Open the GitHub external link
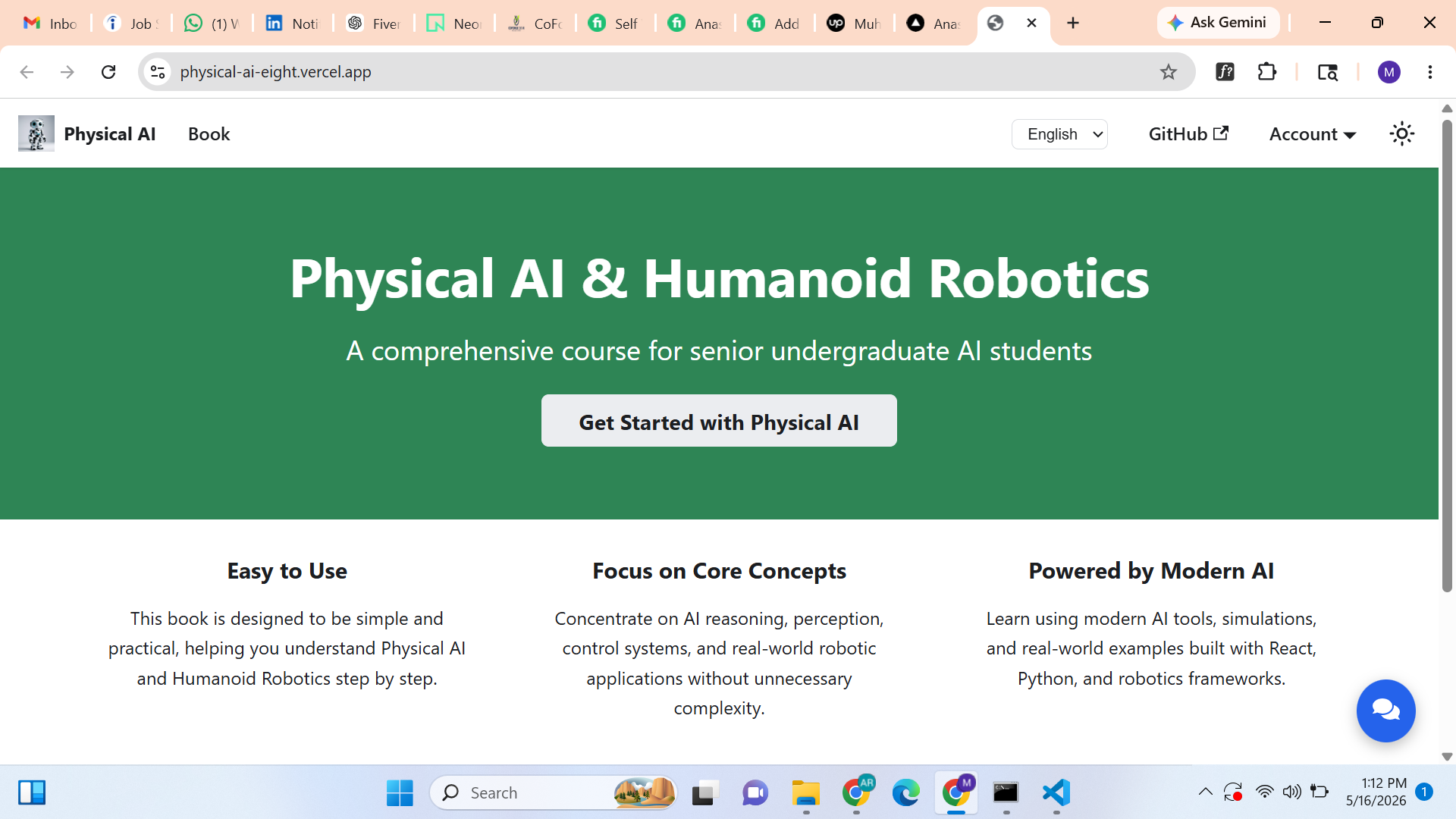The height and width of the screenshot is (819, 1456). coord(1188,134)
